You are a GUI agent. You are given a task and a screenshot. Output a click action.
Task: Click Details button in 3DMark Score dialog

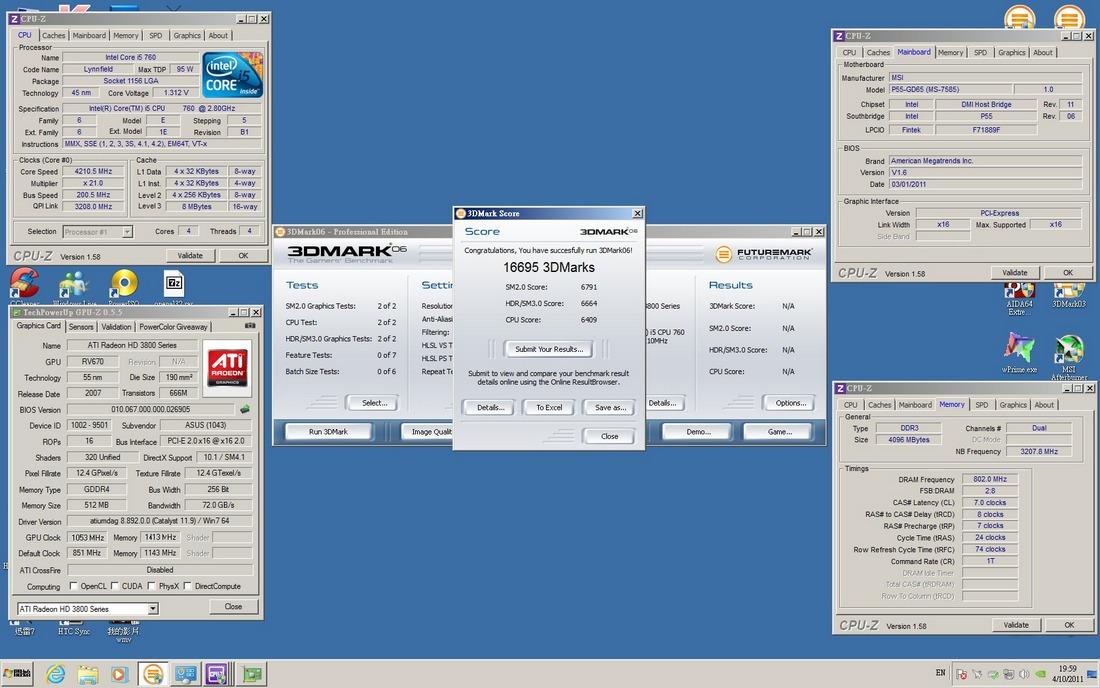coord(489,407)
